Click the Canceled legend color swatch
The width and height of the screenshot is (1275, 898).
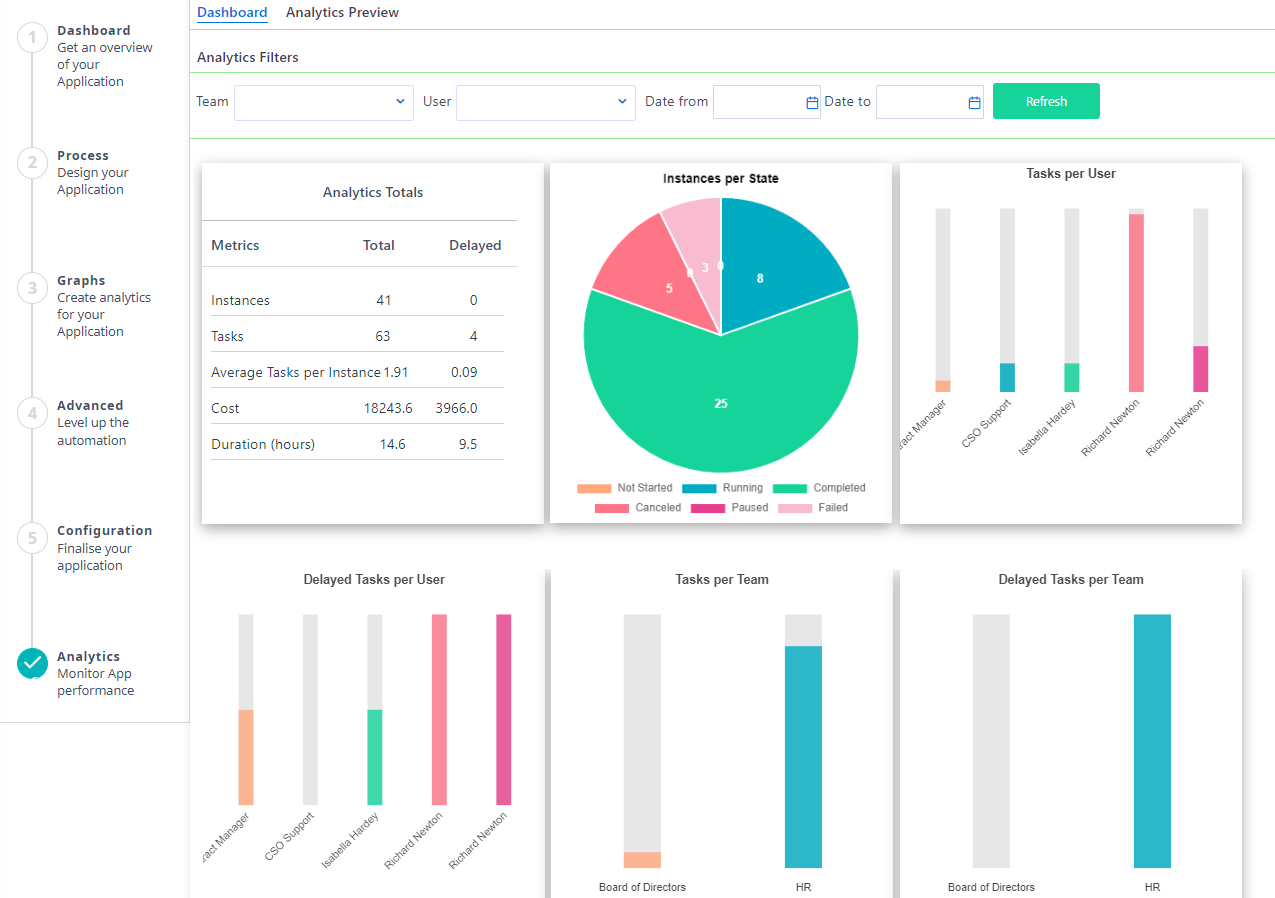point(612,508)
